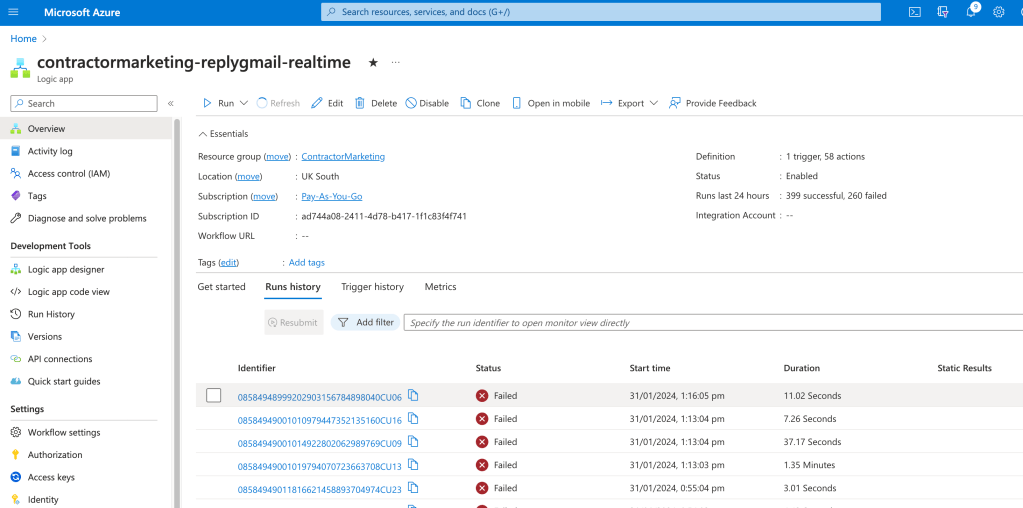Click the Failed status icon for run CU06
Viewport: 1023px width, 508px height.
482,395
